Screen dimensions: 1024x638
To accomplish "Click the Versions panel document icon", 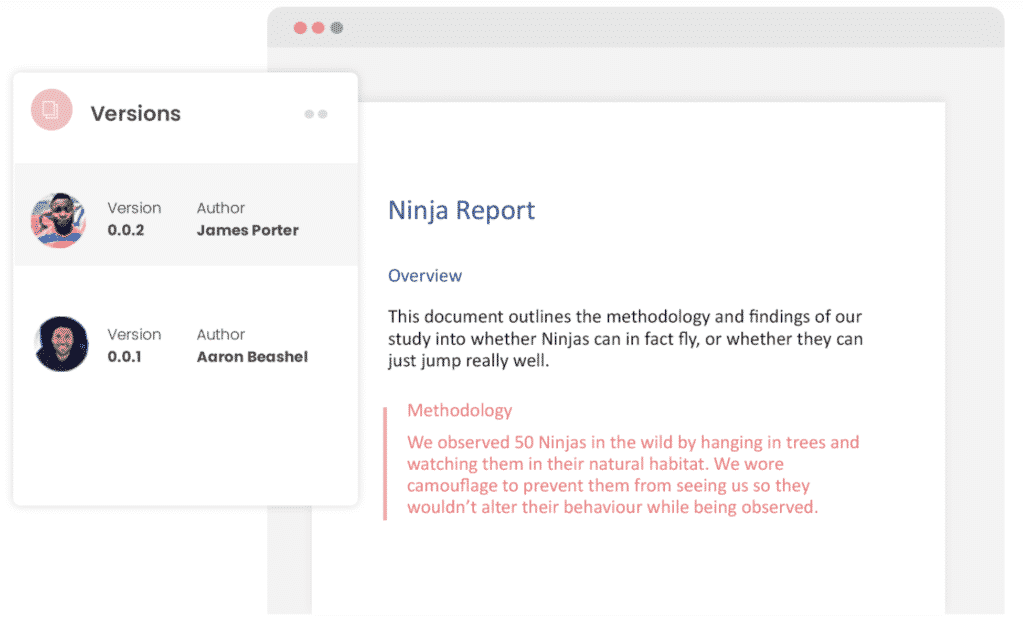I will point(51,110).
